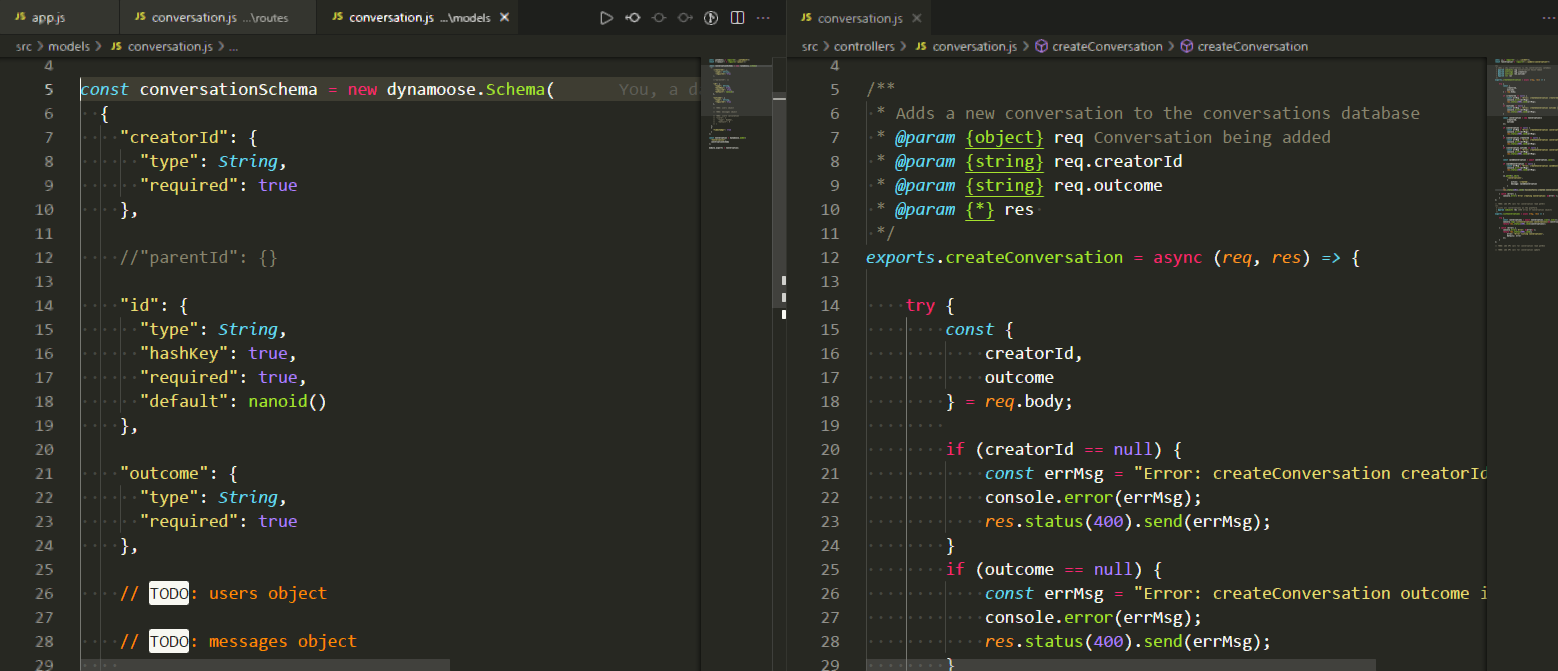The image size is (1558, 671).
Task: Open last 'createConversation' breadcrumb symbol
Action: click(1252, 46)
